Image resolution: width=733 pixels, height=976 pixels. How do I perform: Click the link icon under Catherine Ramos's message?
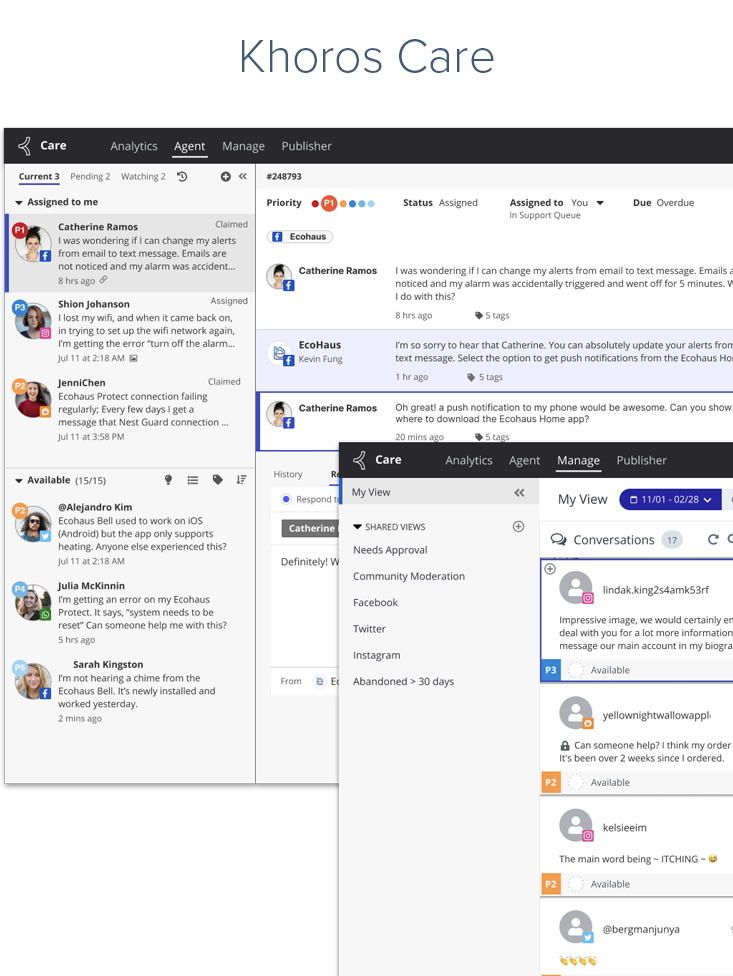coord(104,280)
